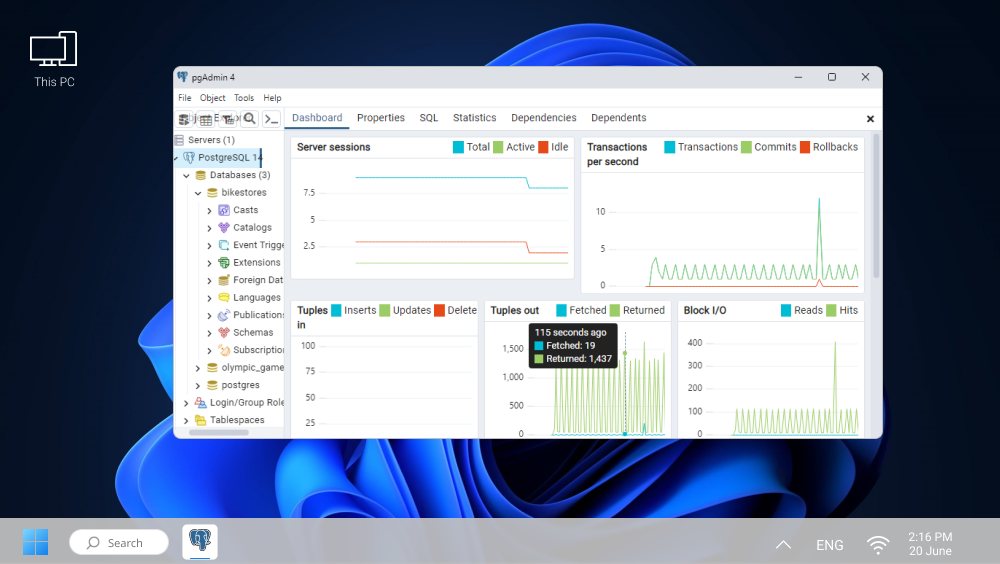Switch to the Properties tab
This screenshot has width=1000, height=564.
click(381, 117)
